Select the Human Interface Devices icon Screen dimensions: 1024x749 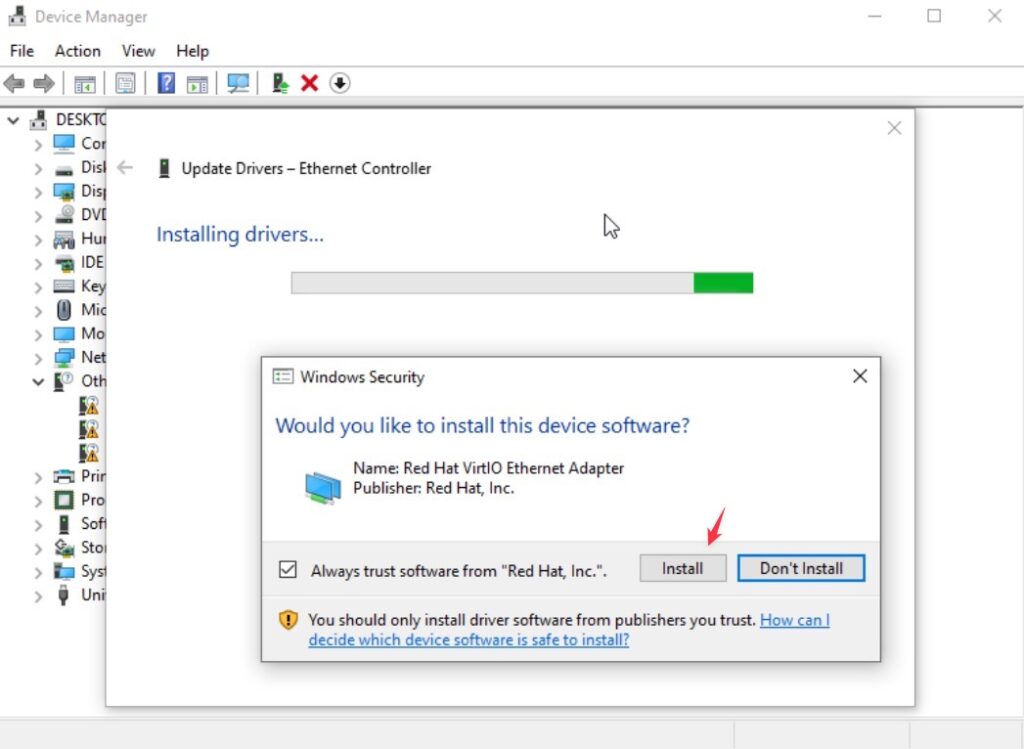(64, 239)
